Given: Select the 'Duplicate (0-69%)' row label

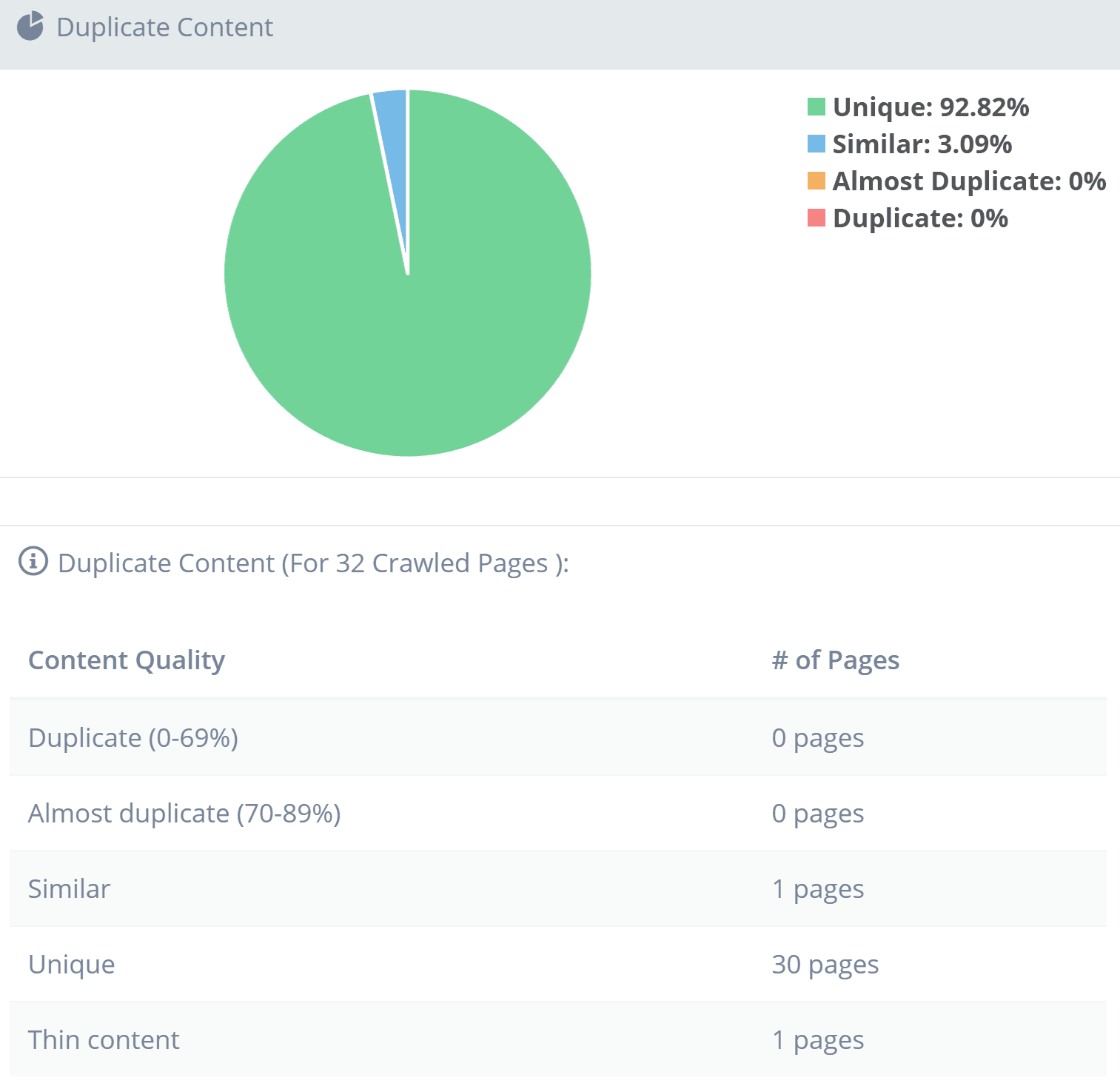Looking at the screenshot, I should 133,738.
